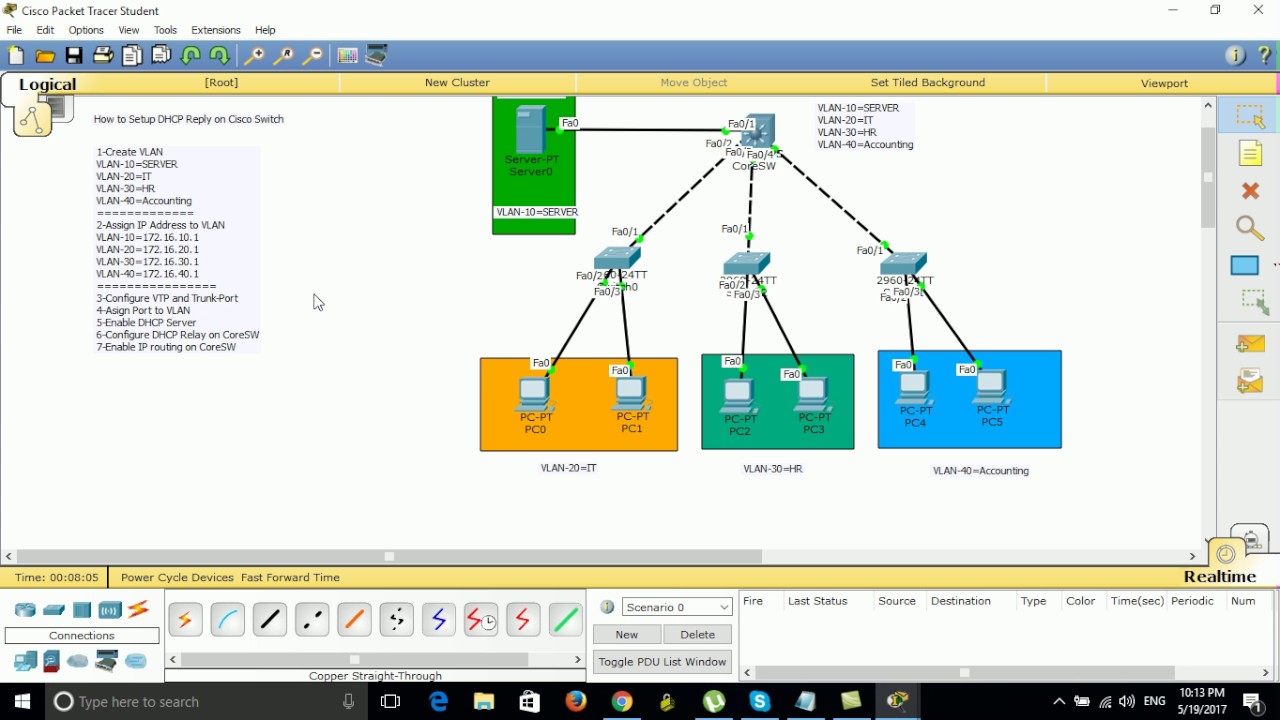Click Power Cycle Devices
This screenshot has width=1280, height=720.
click(x=178, y=577)
